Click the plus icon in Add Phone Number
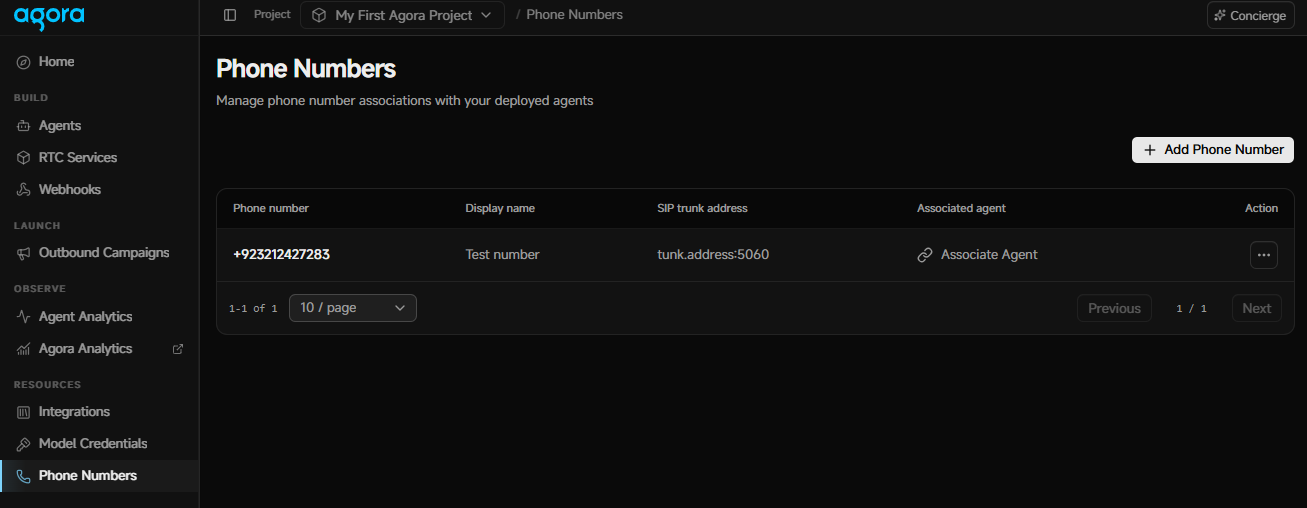Screen dimensions: 1307x508 tap(1150, 150)
